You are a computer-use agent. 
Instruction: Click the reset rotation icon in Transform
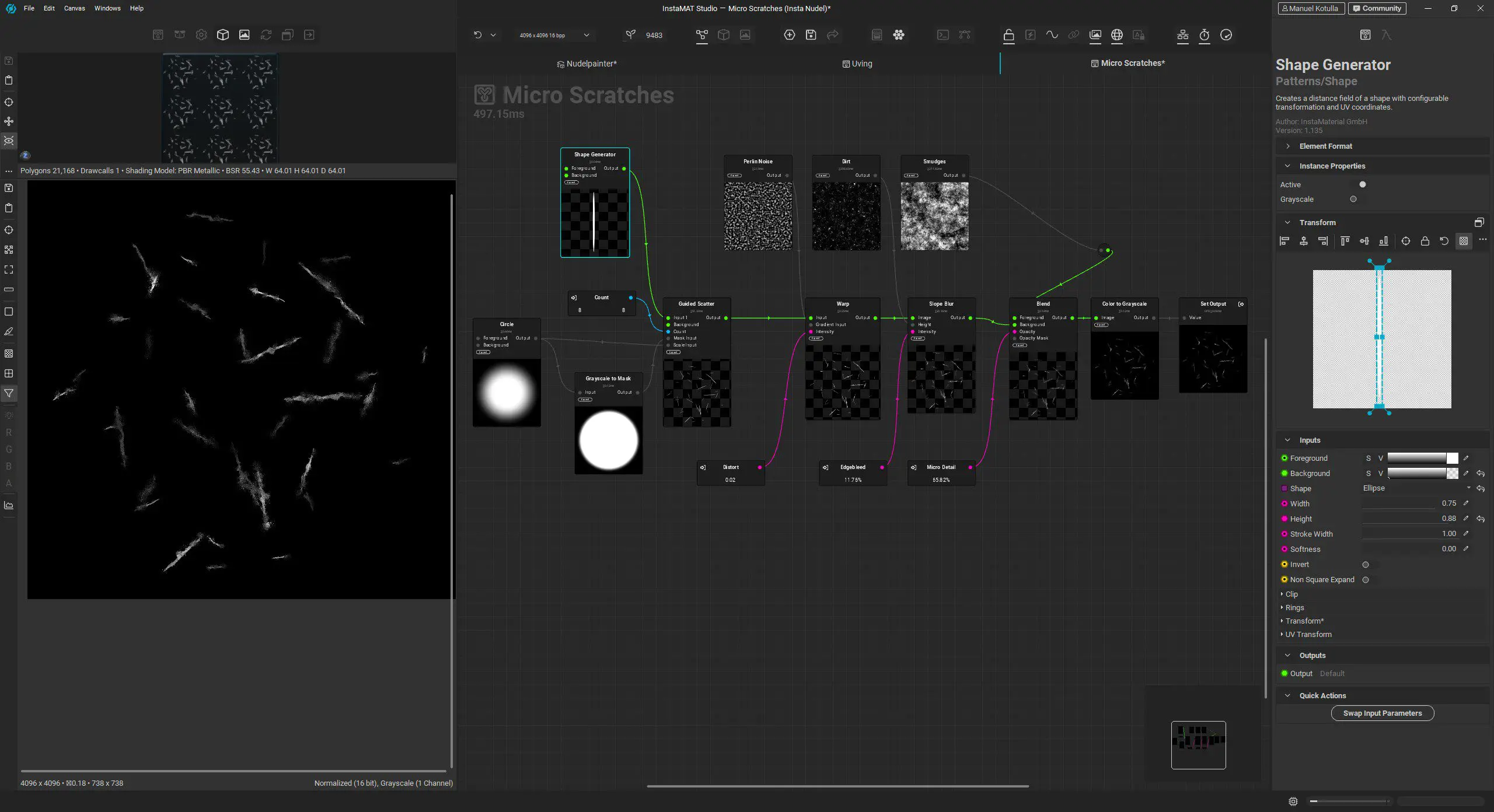pyautogui.click(x=1444, y=241)
